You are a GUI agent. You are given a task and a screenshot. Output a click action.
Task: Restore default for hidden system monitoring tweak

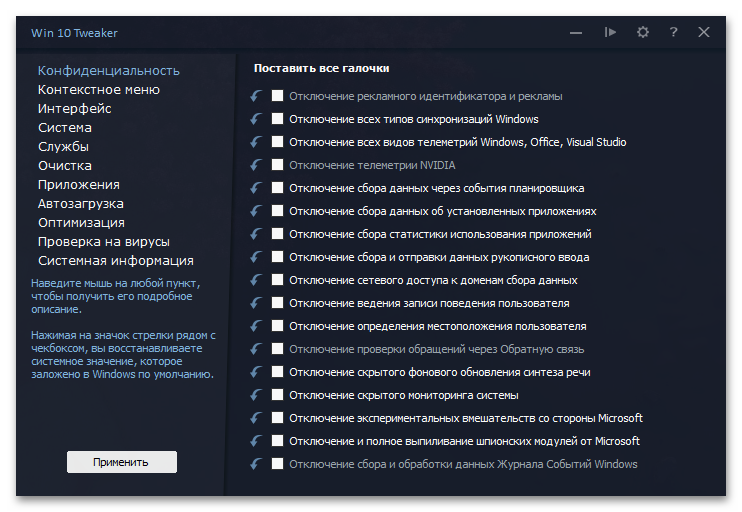pyautogui.click(x=256, y=395)
